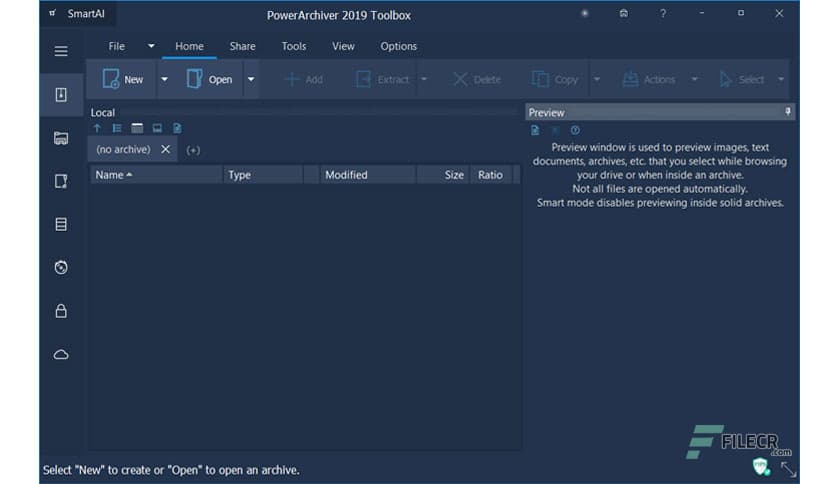Switch to the View ribbon tab
836x484 pixels.
(343, 46)
